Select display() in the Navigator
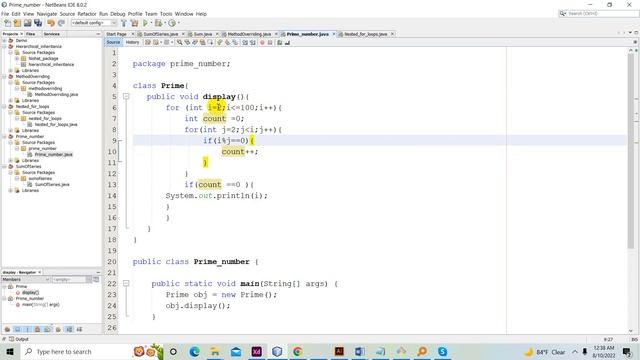The image size is (640, 360). [30, 293]
